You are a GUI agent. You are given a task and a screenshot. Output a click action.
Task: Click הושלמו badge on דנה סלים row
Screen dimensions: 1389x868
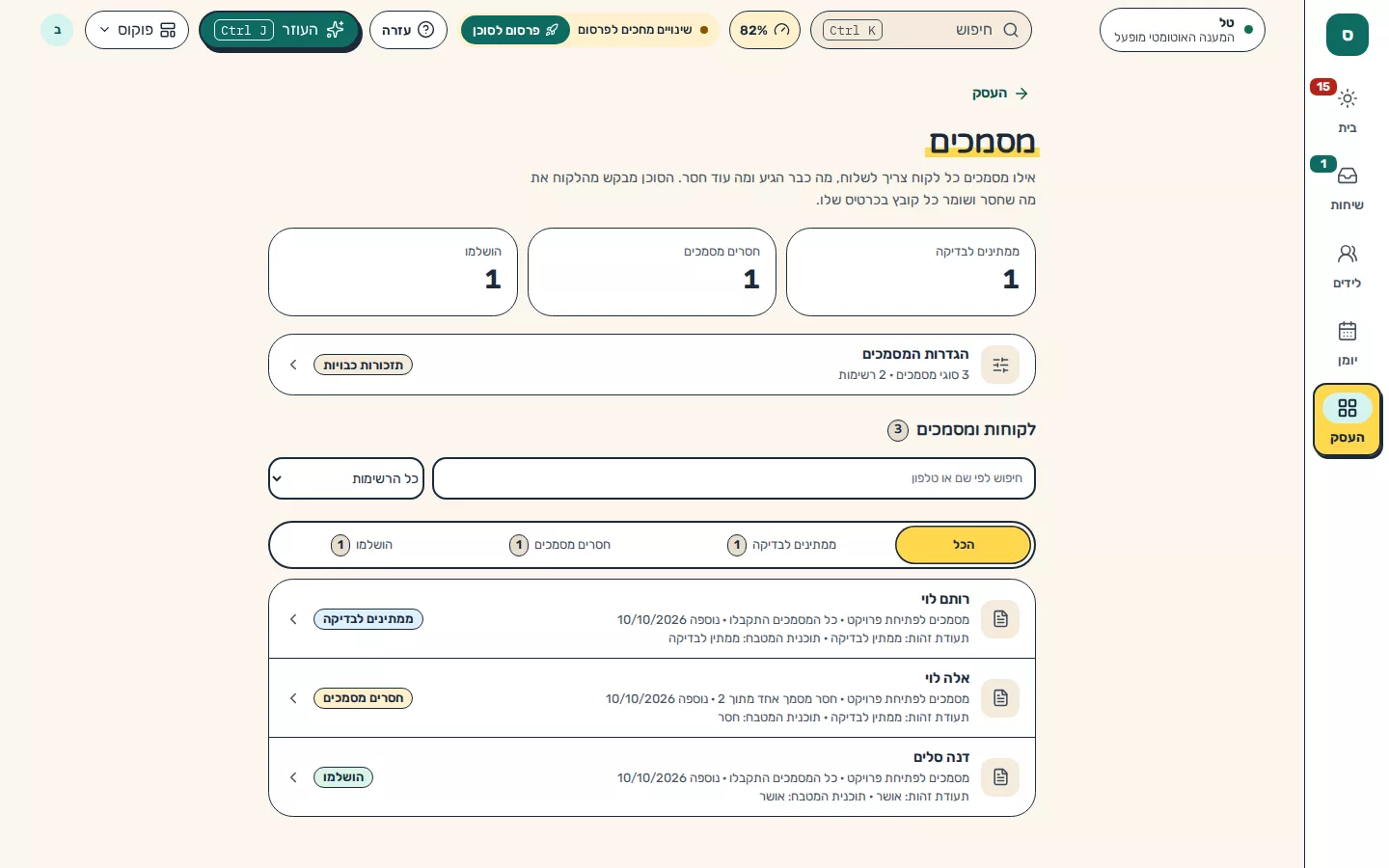click(x=343, y=777)
